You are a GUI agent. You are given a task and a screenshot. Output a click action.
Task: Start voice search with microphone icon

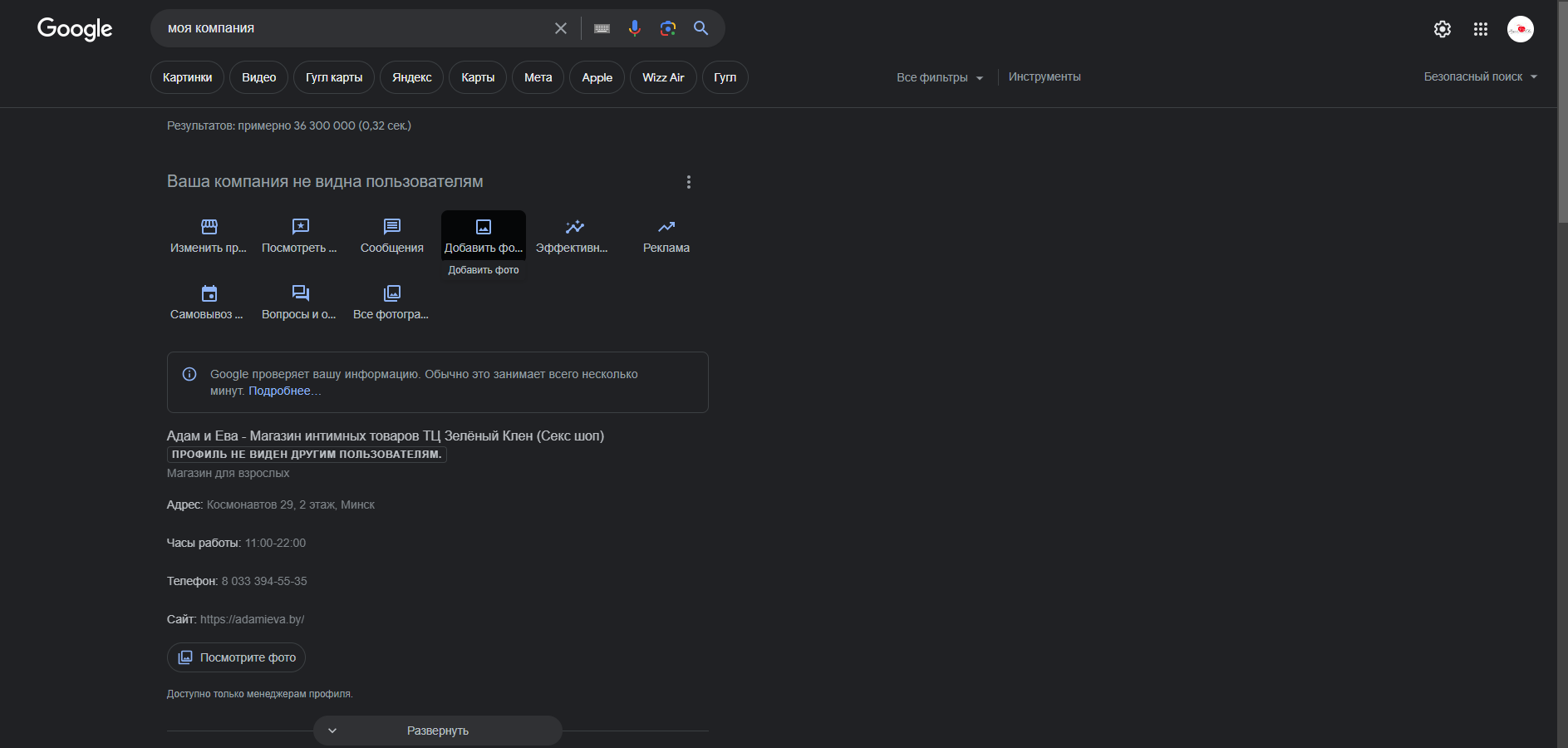pyautogui.click(x=635, y=28)
